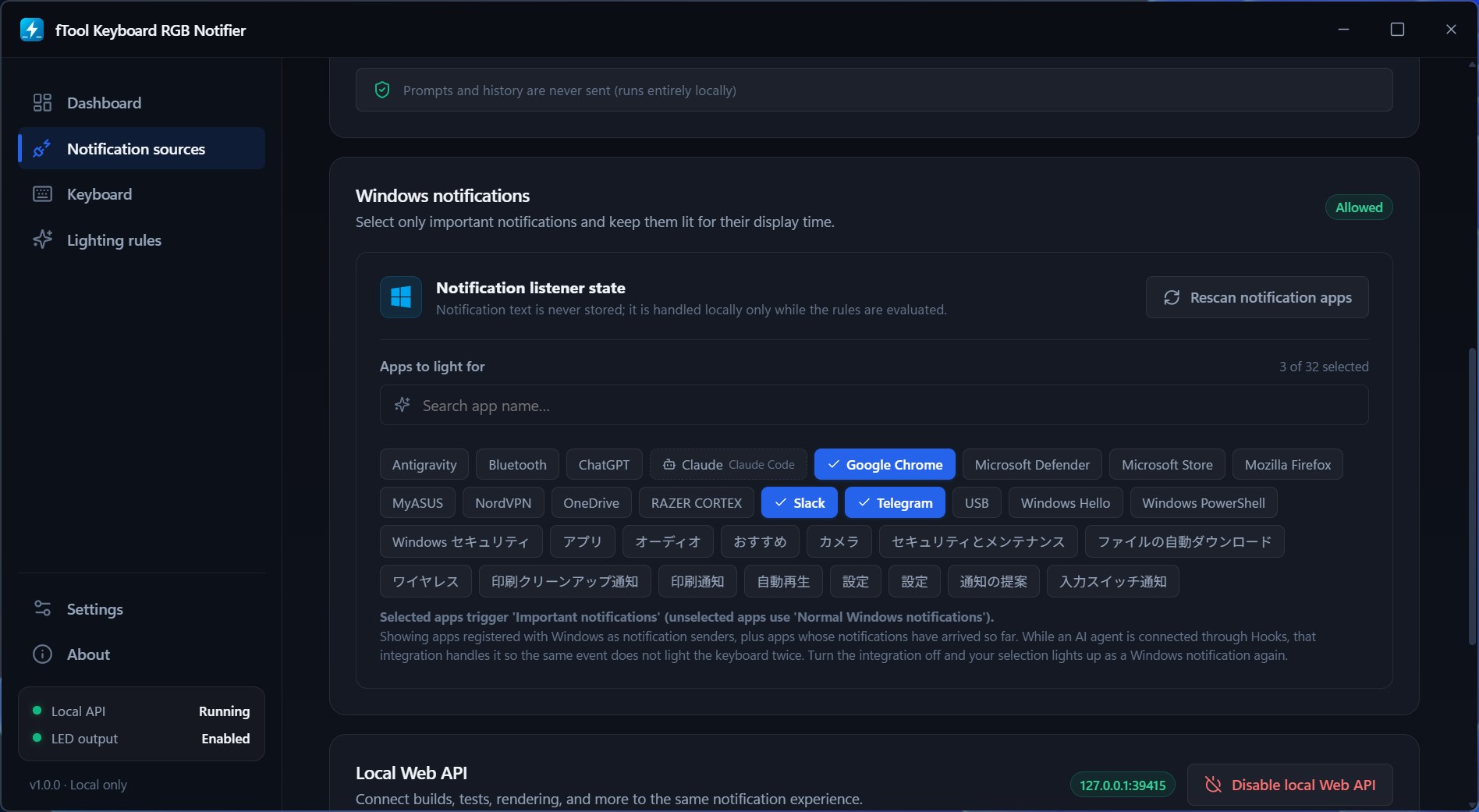Click the green LED output status dot
The width and height of the screenshot is (1479, 812).
point(37,738)
